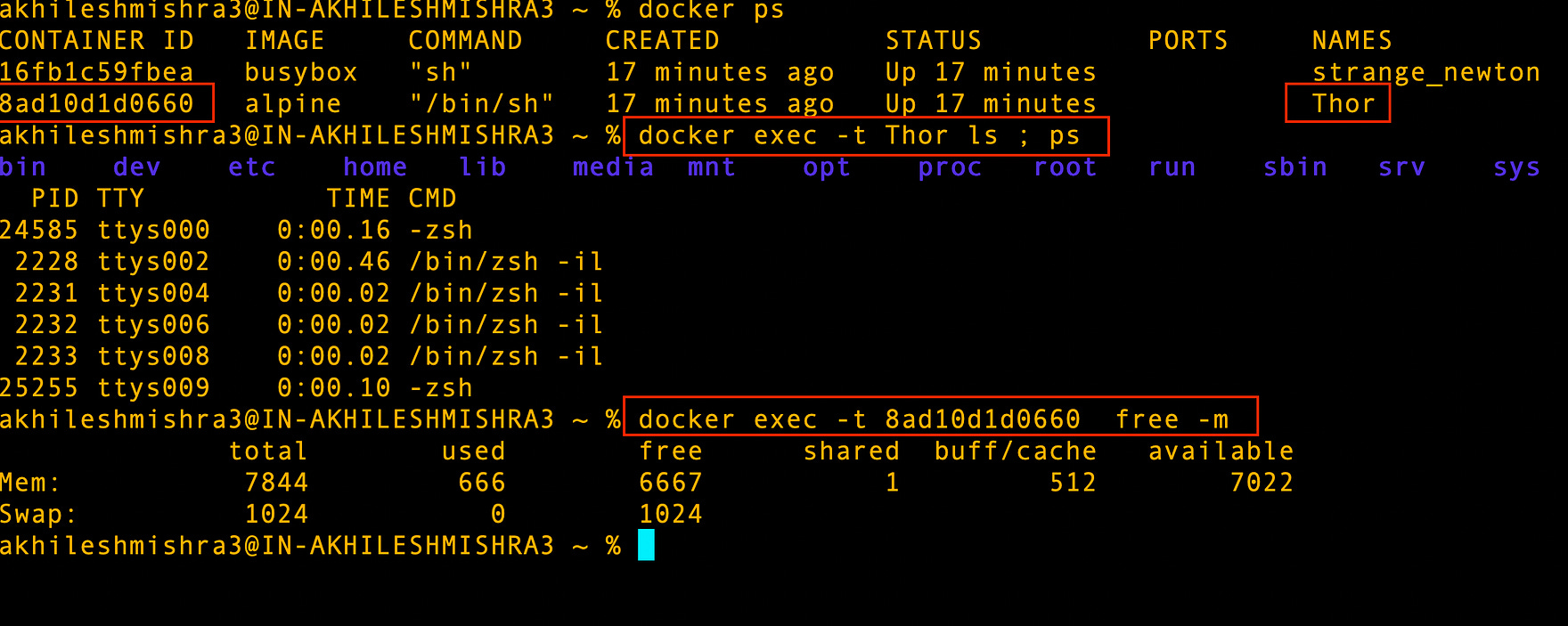
Task: Click the IMAGE column header
Action: click(285, 40)
